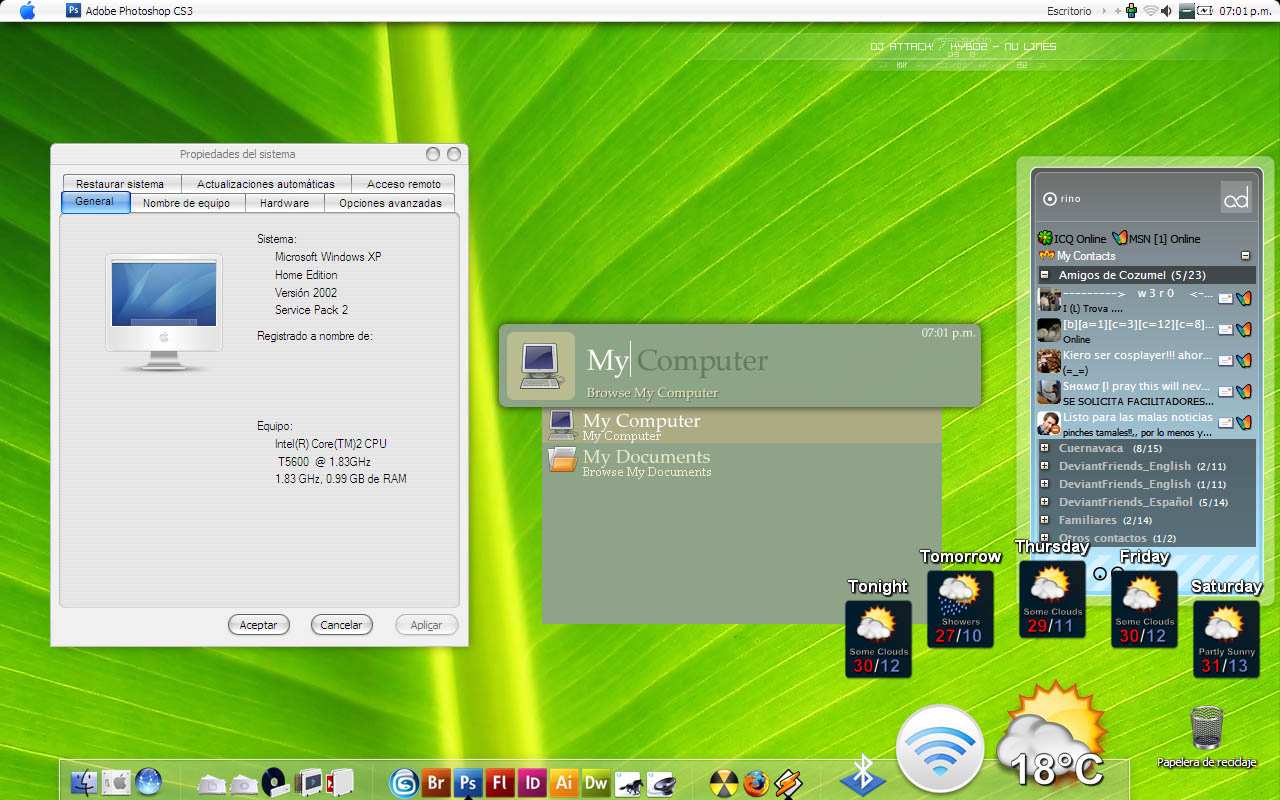This screenshot has height=800, width=1280.
Task: Click the large round Wi-Fi dock icon
Action: [x=940, y=750]
